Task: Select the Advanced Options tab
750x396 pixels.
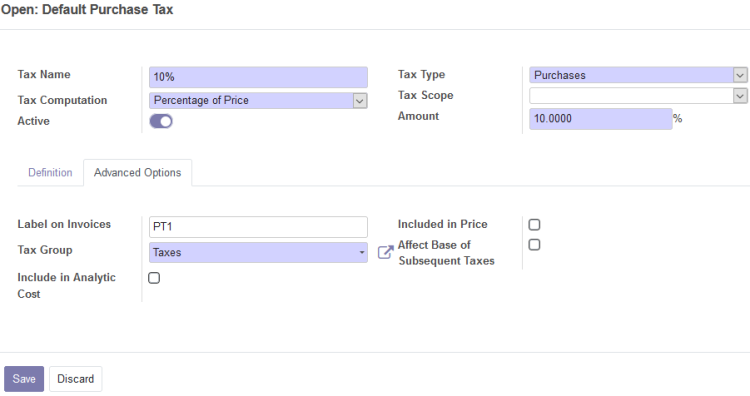Action: point(138,173)
